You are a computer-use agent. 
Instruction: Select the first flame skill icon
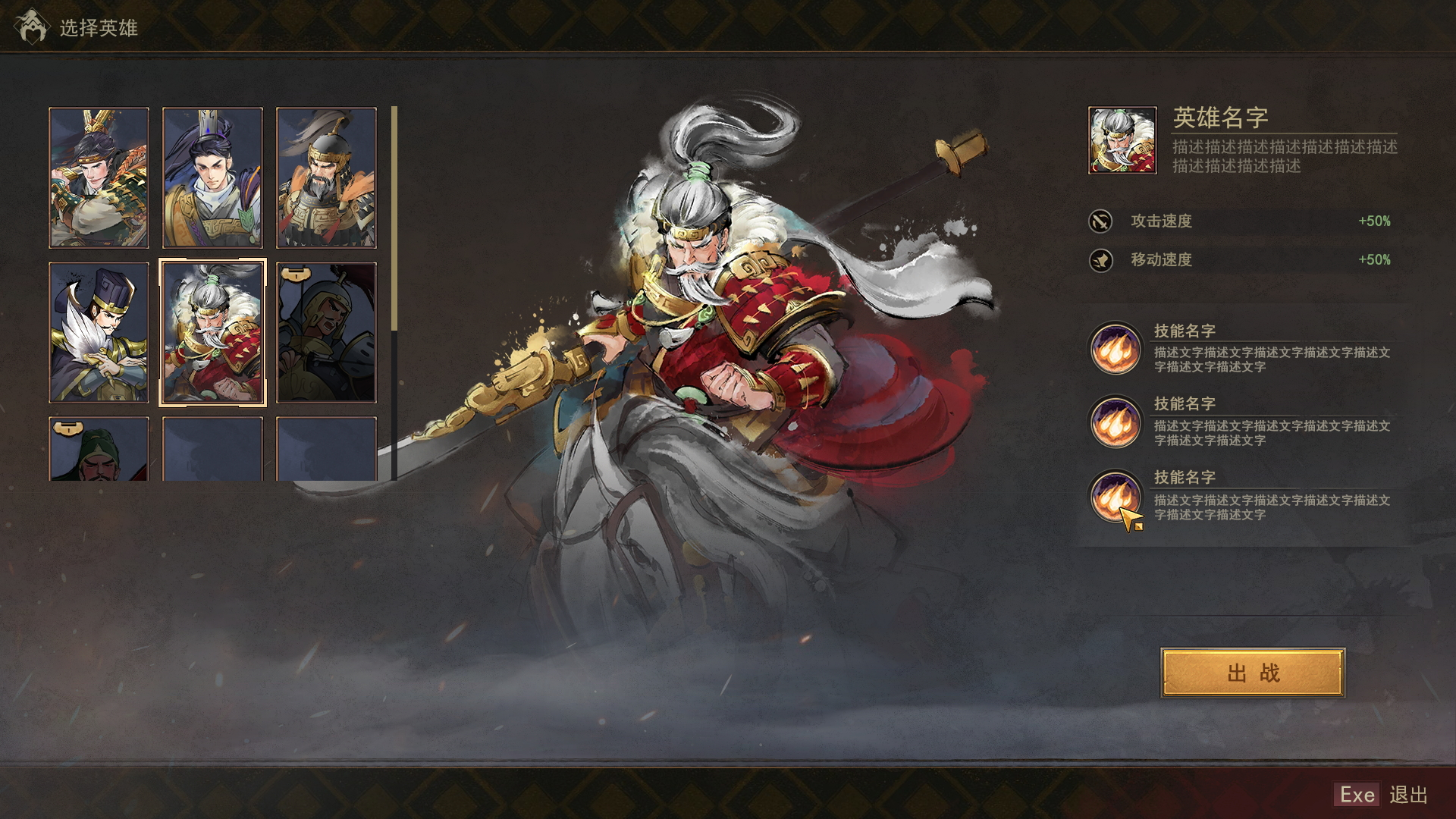[1115, 348]
